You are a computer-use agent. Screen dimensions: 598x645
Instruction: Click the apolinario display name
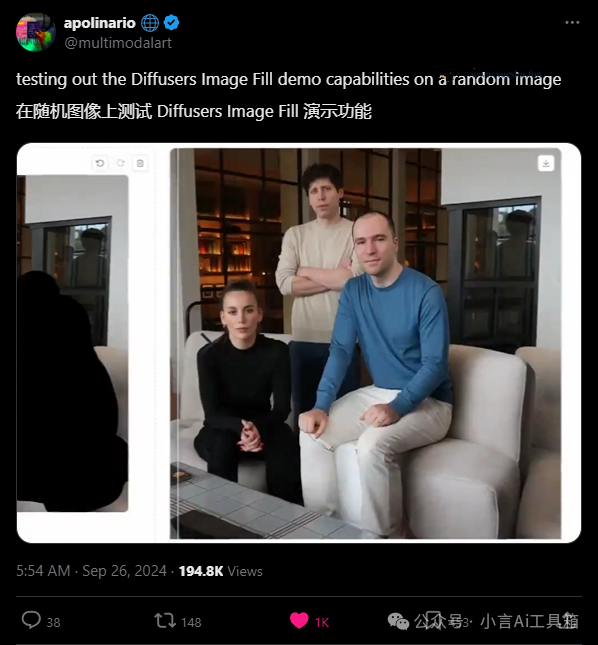pyautogui.click(x=100, y=23)
